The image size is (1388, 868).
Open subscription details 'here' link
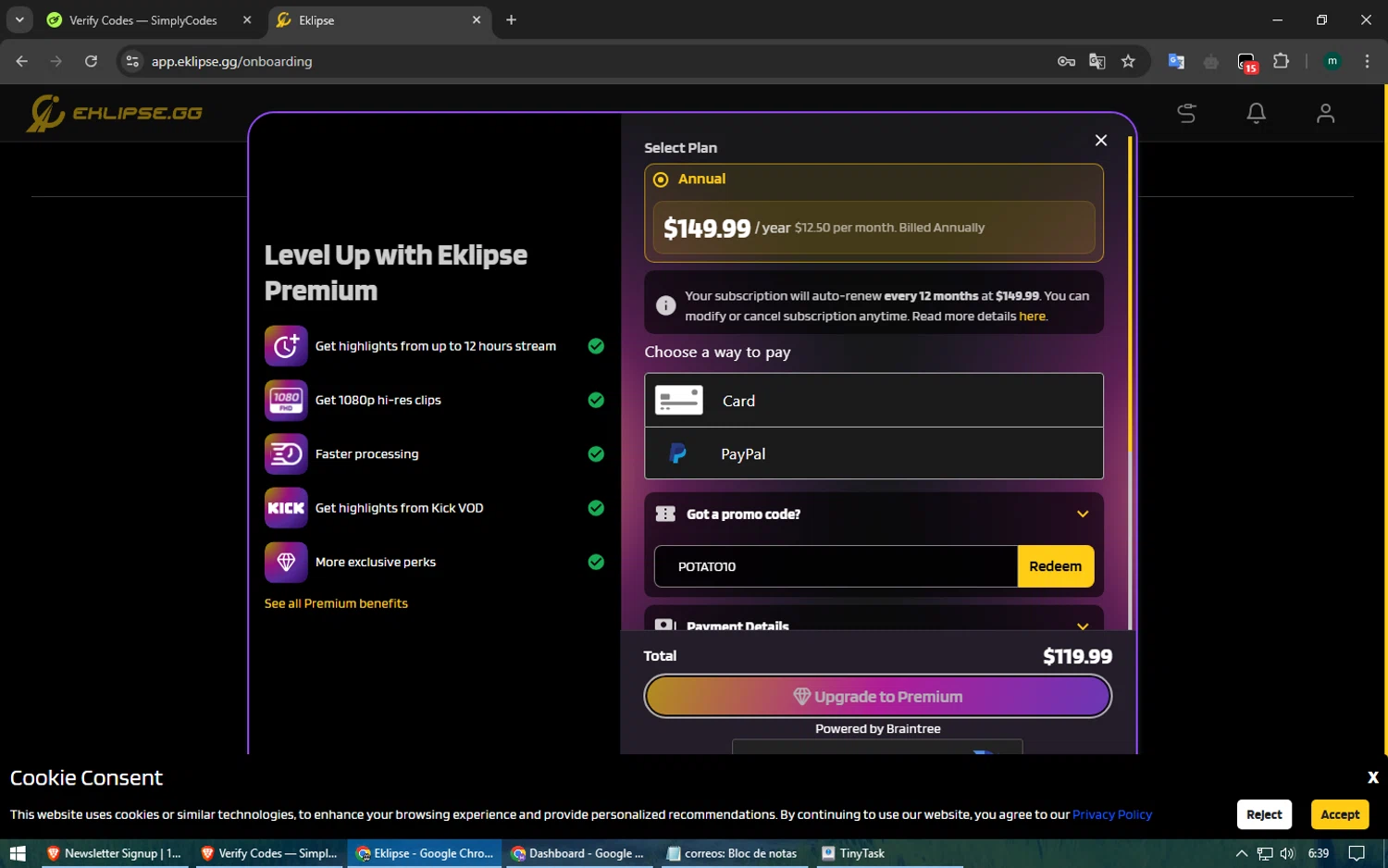1032,316
